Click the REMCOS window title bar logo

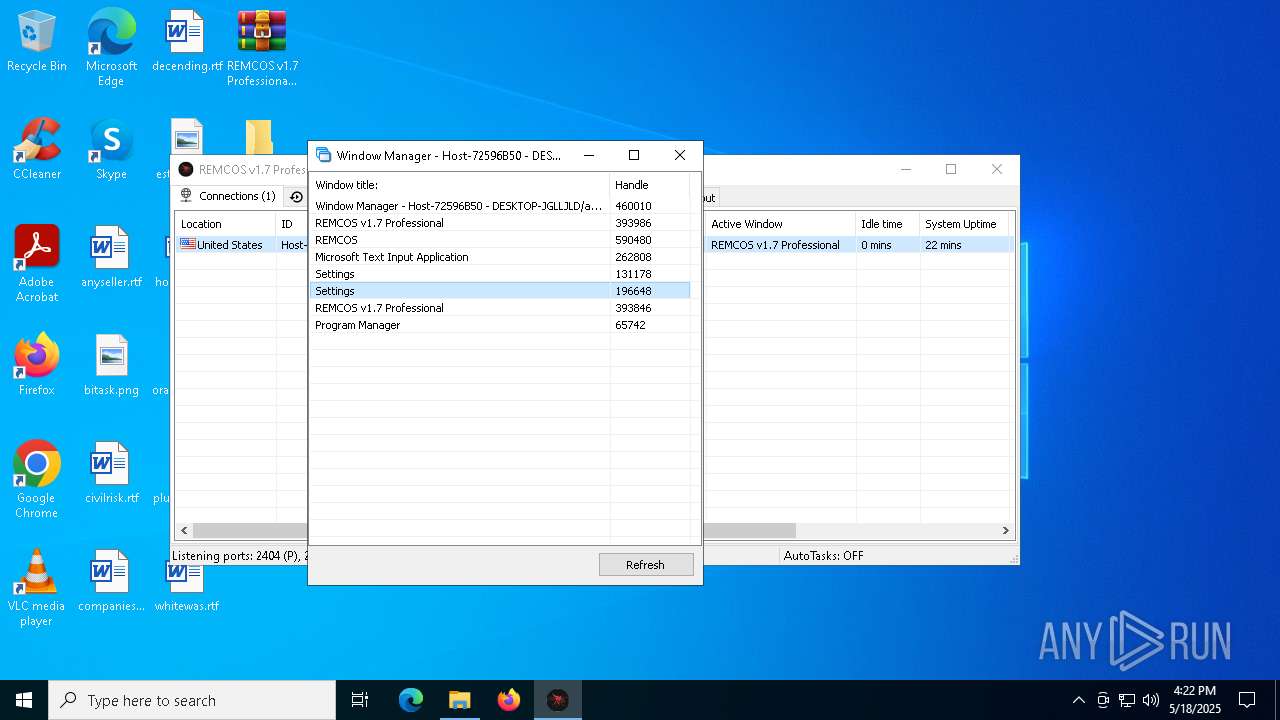click(186, 170)
